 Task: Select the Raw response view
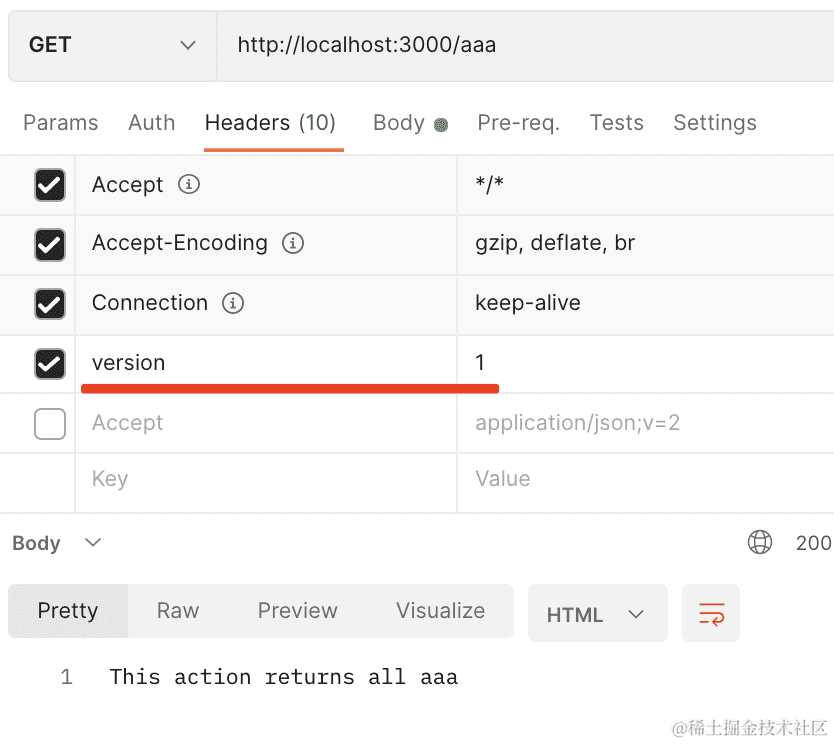pos(178,611)
